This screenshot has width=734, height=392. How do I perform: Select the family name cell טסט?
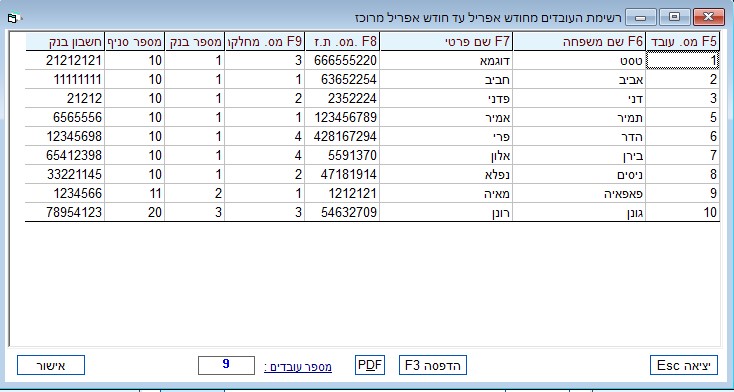pyautogui.click(x=580, y=60)
